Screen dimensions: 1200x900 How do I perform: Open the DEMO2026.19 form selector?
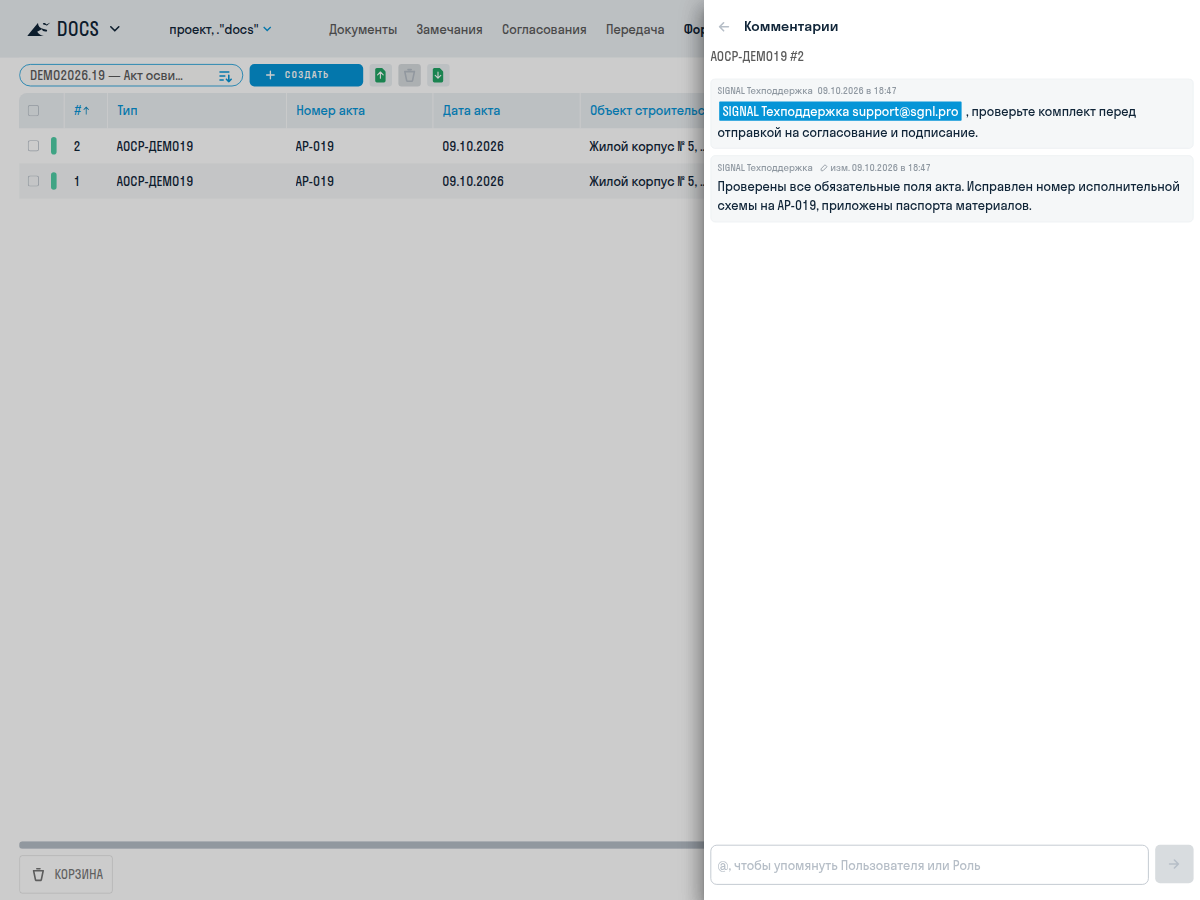pos(131,75)
